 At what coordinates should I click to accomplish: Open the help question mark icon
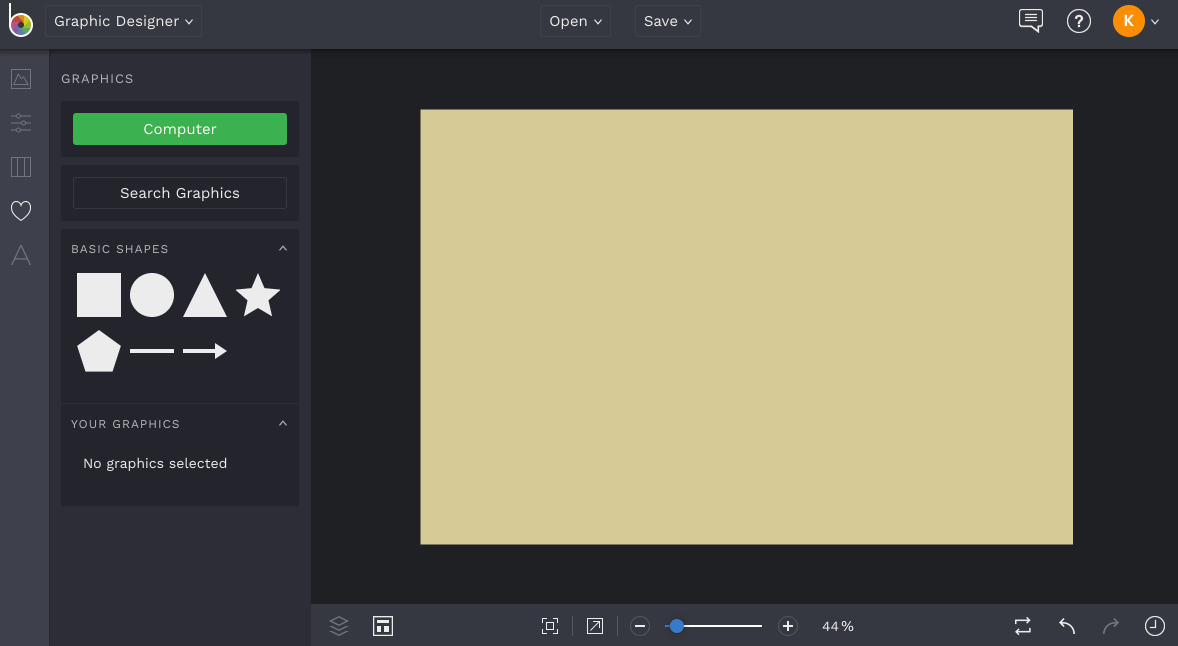tap(1079, 21)
